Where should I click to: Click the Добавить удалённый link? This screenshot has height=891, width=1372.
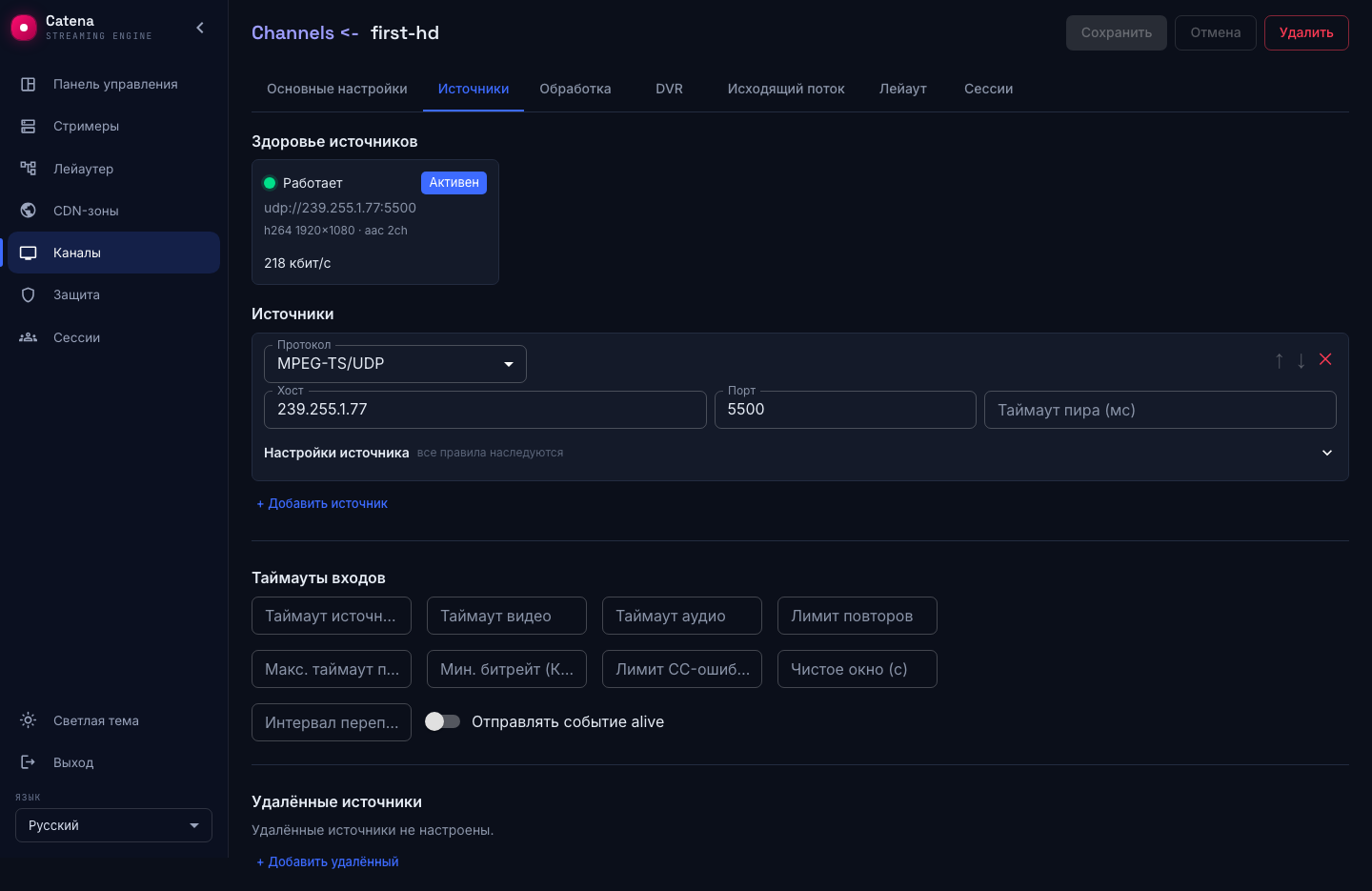pos(328,861)
